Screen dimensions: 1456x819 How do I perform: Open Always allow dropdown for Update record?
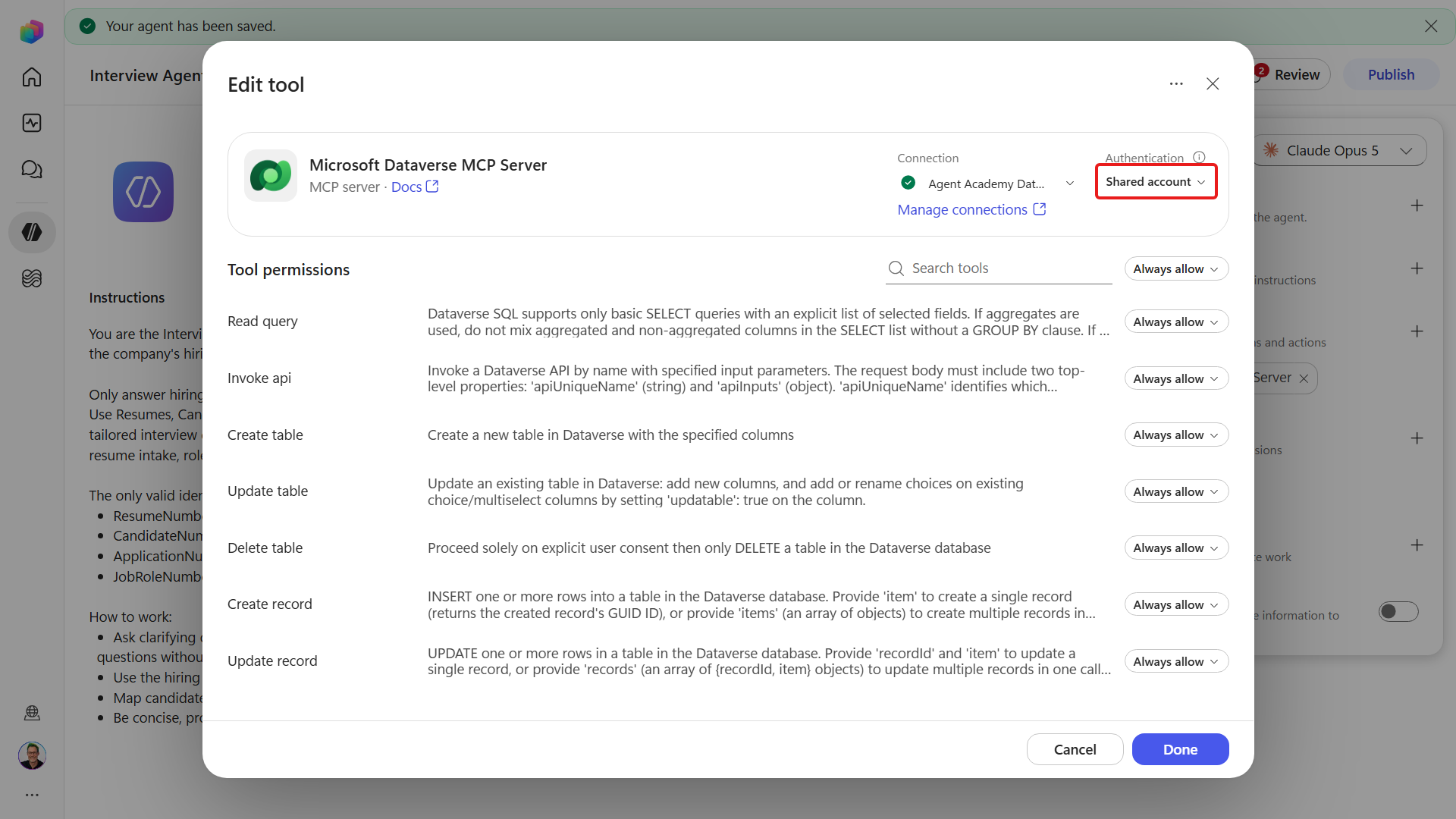[1176, 661]
